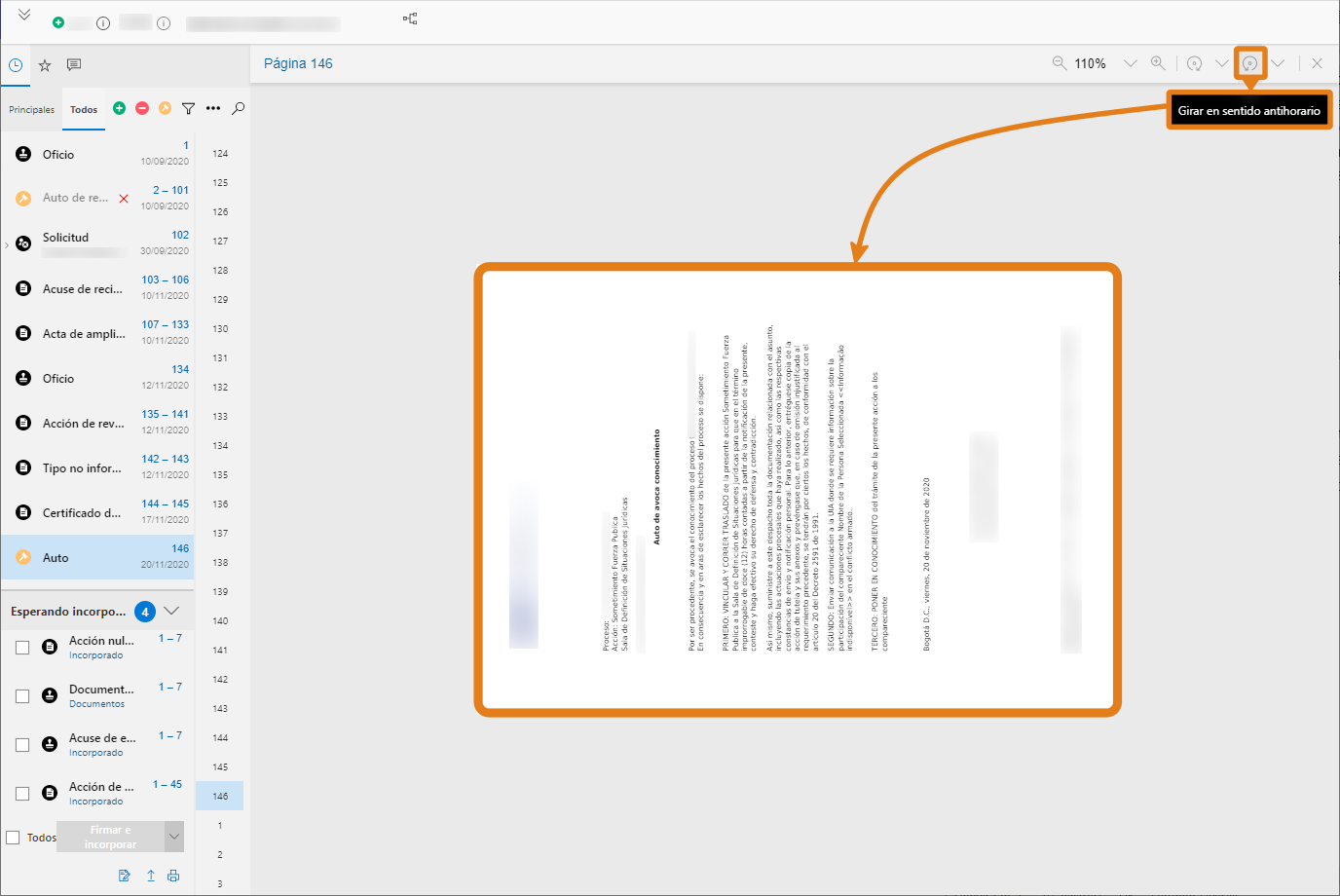1340x896 pixels.
Task: Open page range 2 – 101 link
Action: pyautogui.click(x=170, y=190)
